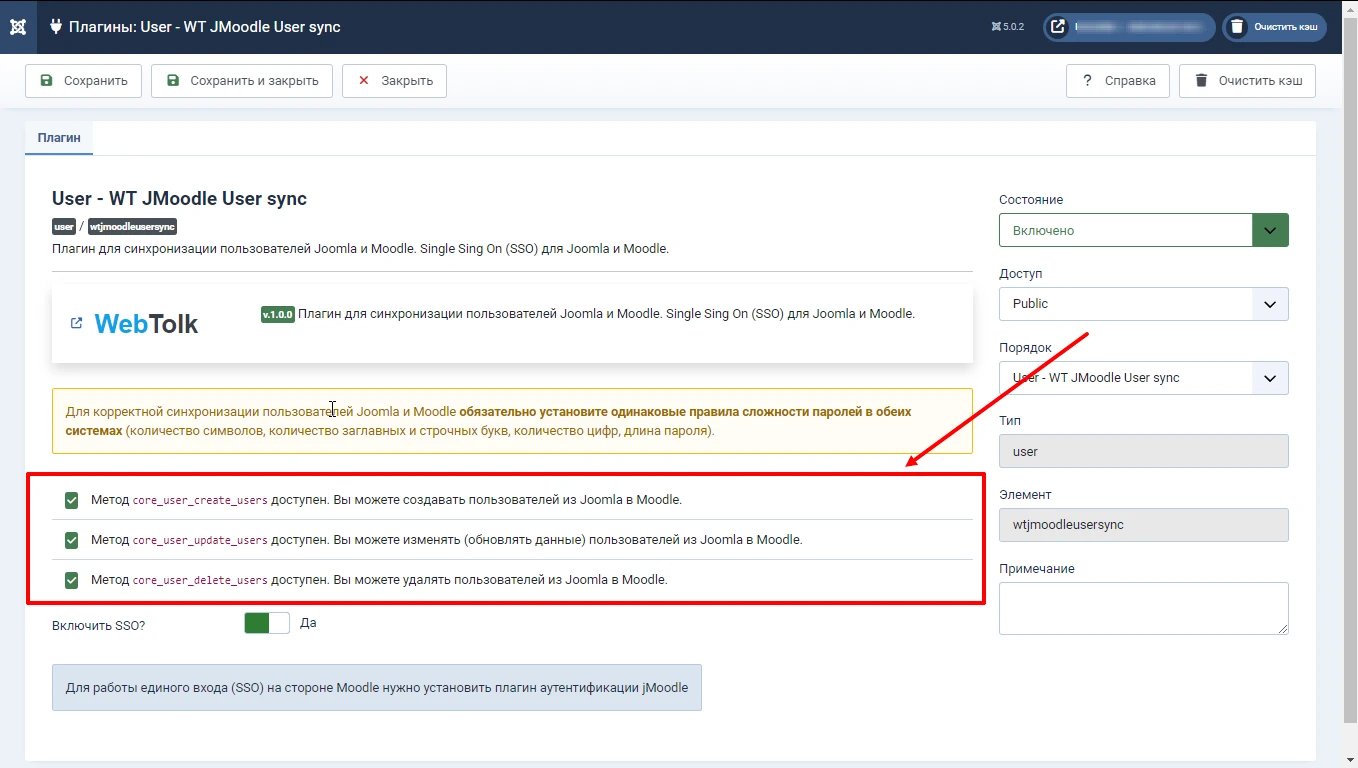
Task: Open the WebTolk link
Action: (144, 323)
